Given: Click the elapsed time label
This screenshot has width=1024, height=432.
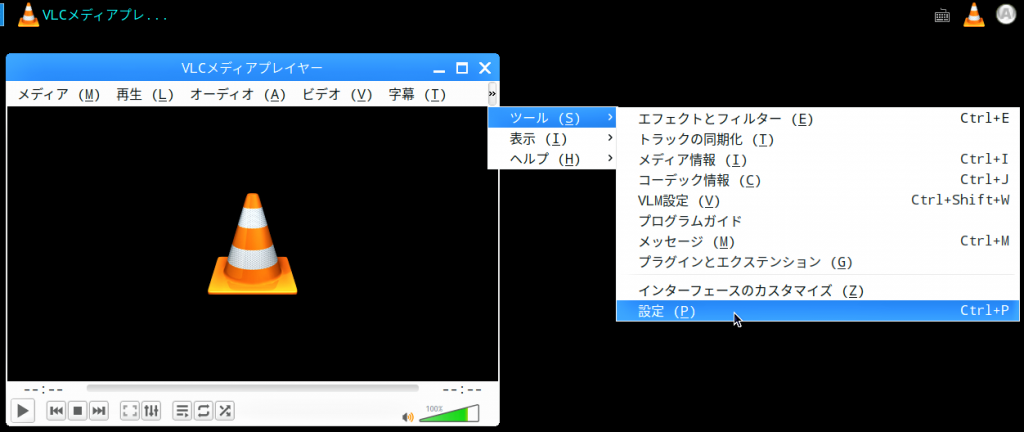Looking at the screenshot, I should (x=43, y=390).
